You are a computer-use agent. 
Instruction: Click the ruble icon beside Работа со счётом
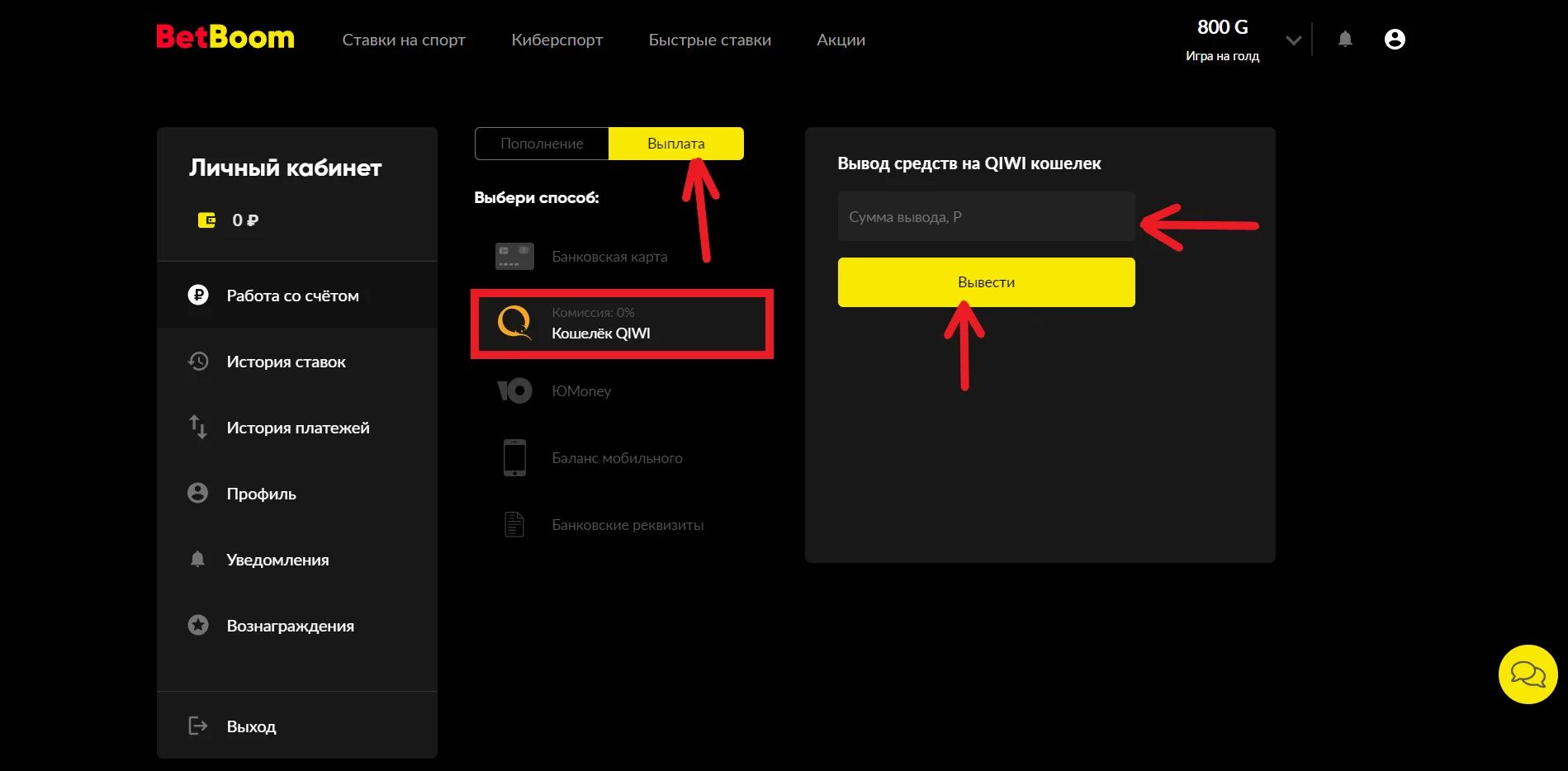(198, 295)
